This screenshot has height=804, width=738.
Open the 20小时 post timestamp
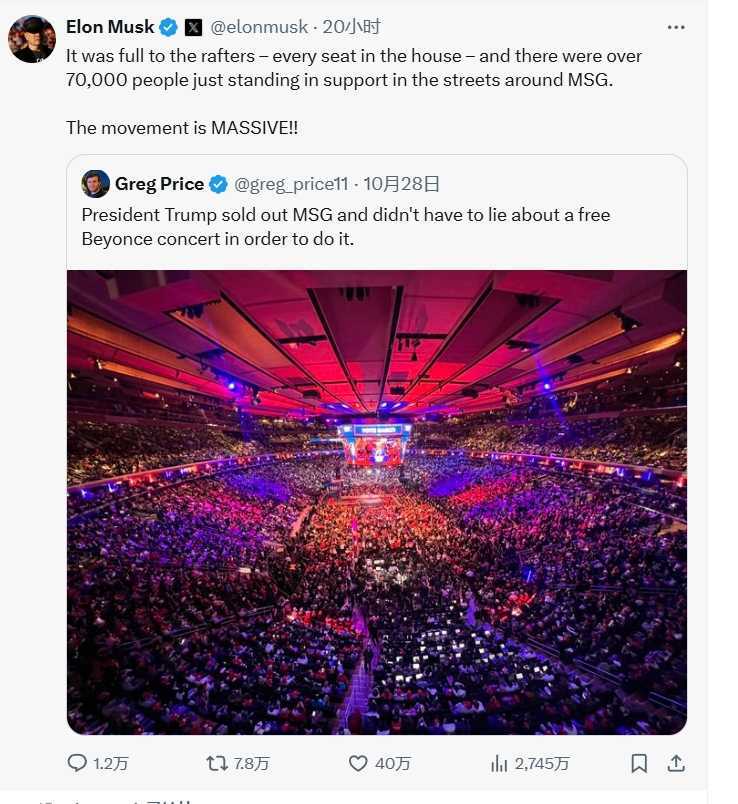click(351, 27)
